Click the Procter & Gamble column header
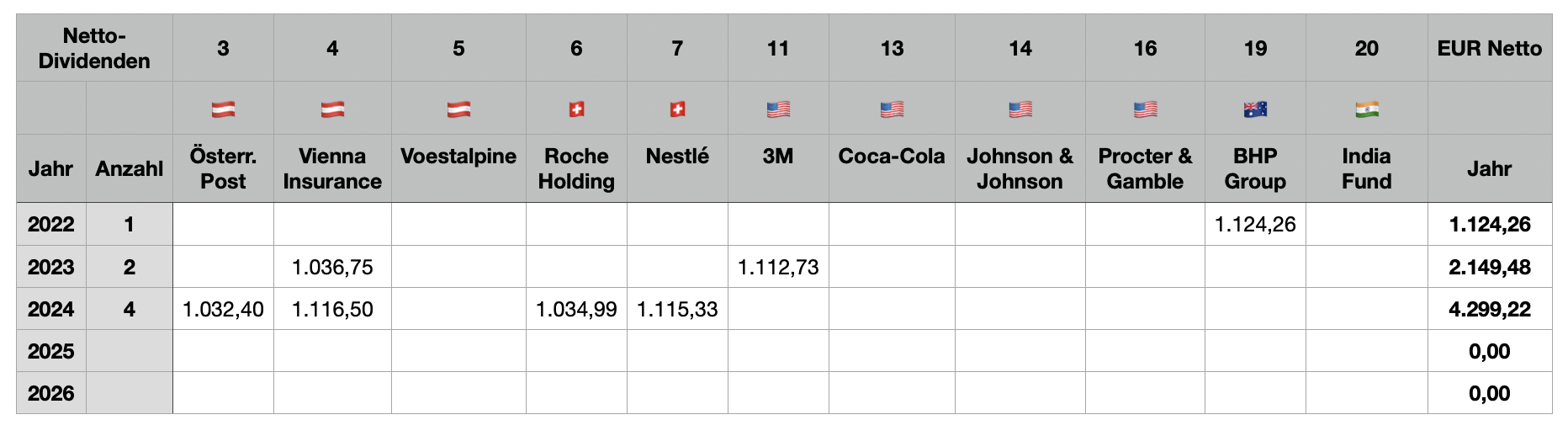The image size is (1568, 436). click(x=1145, y=169)
